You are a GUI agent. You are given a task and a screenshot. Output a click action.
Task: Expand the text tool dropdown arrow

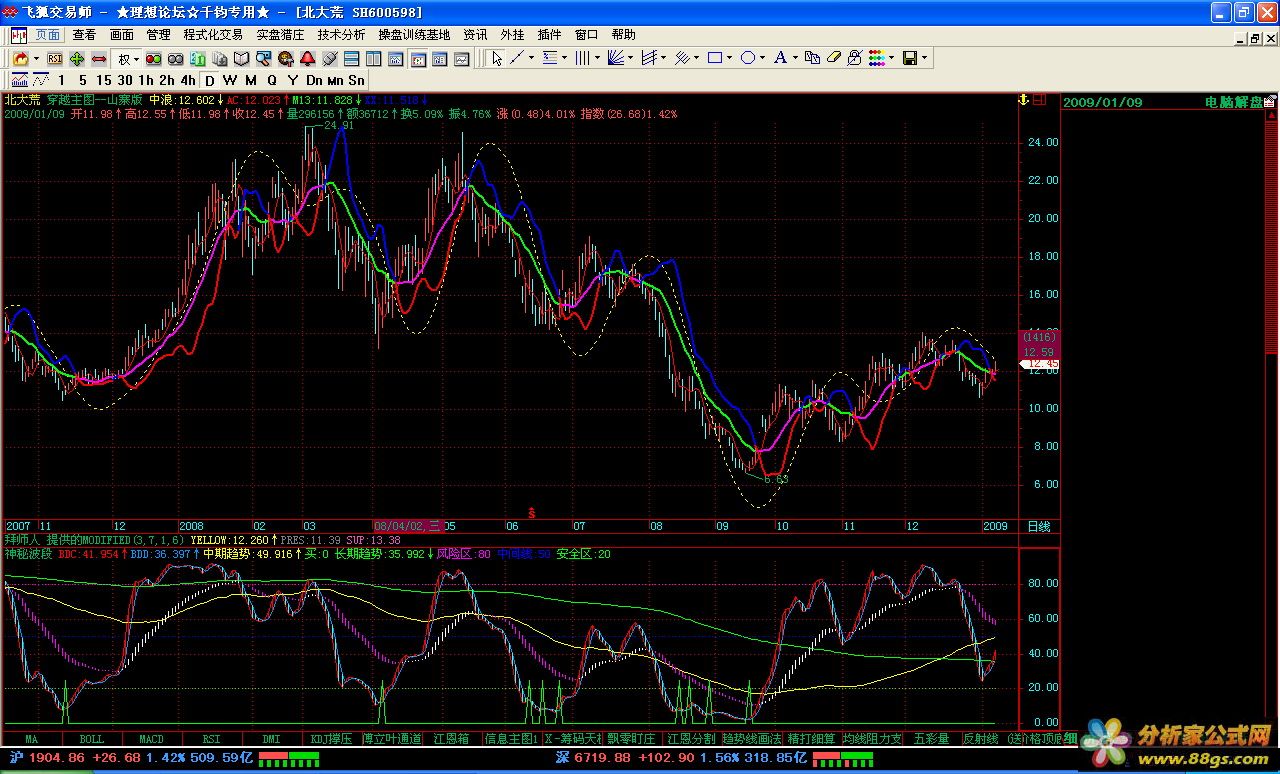[796, 58]
